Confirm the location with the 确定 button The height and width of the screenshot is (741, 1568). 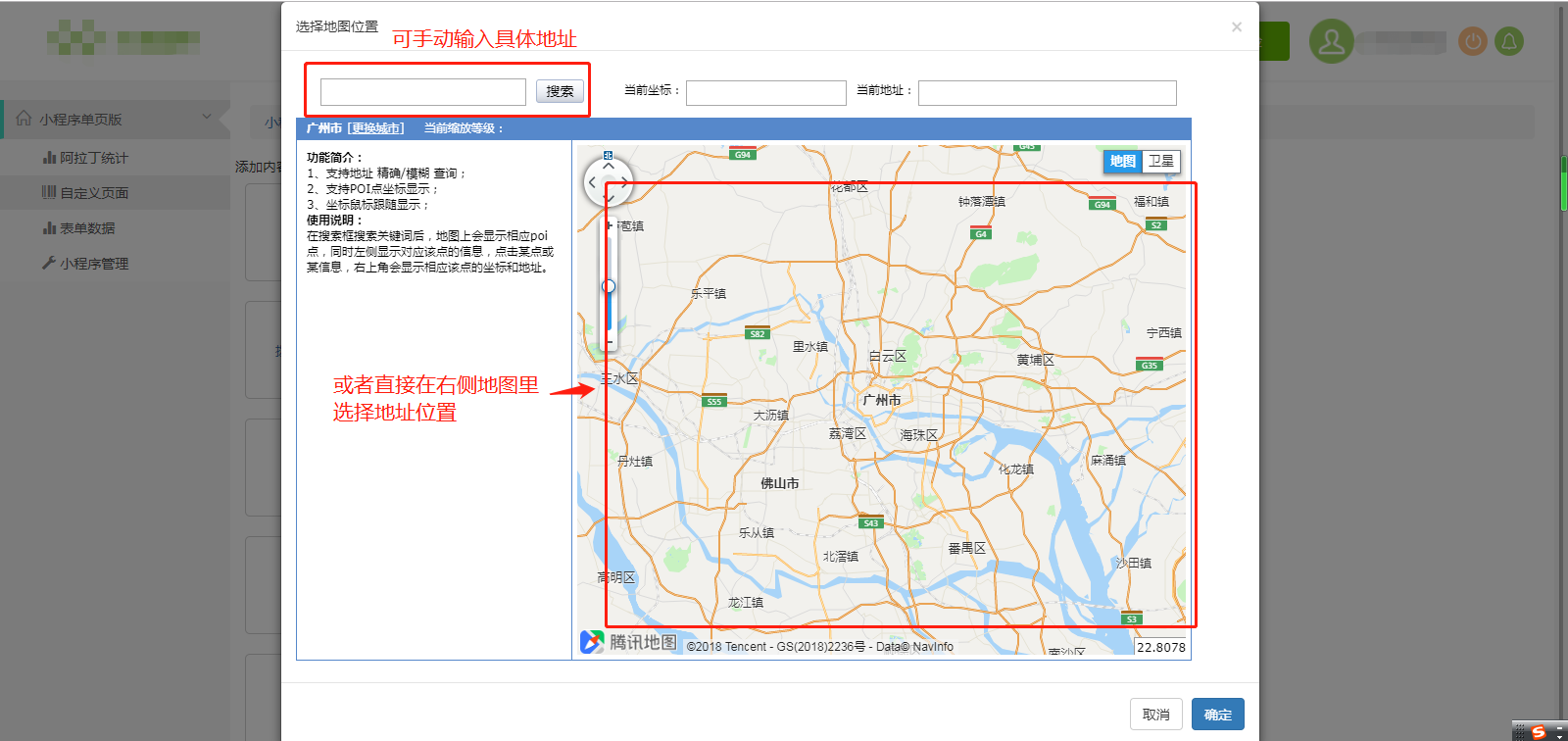[x=1217, y=715]
